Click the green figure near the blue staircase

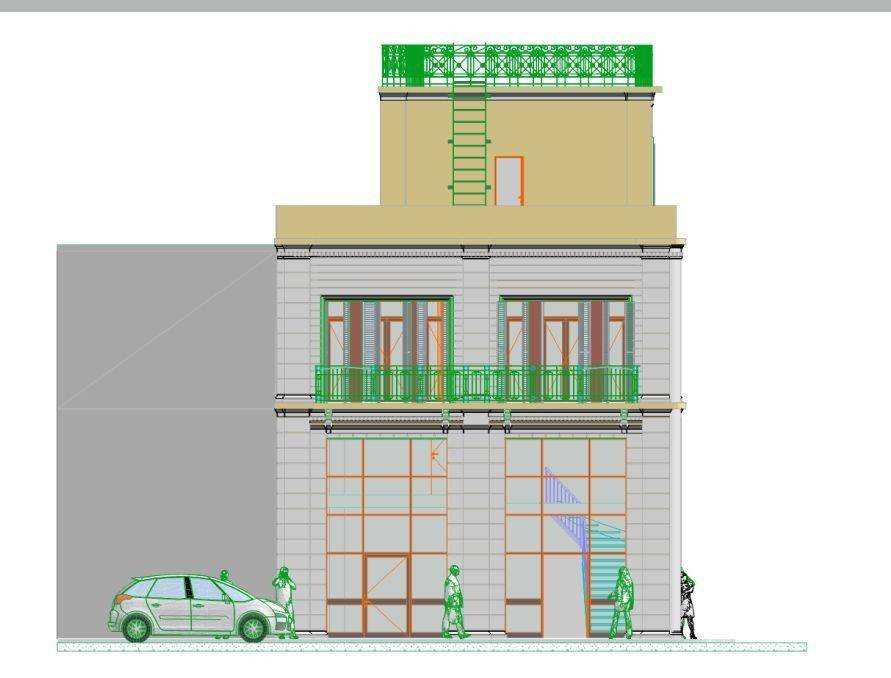coord(621,601)
